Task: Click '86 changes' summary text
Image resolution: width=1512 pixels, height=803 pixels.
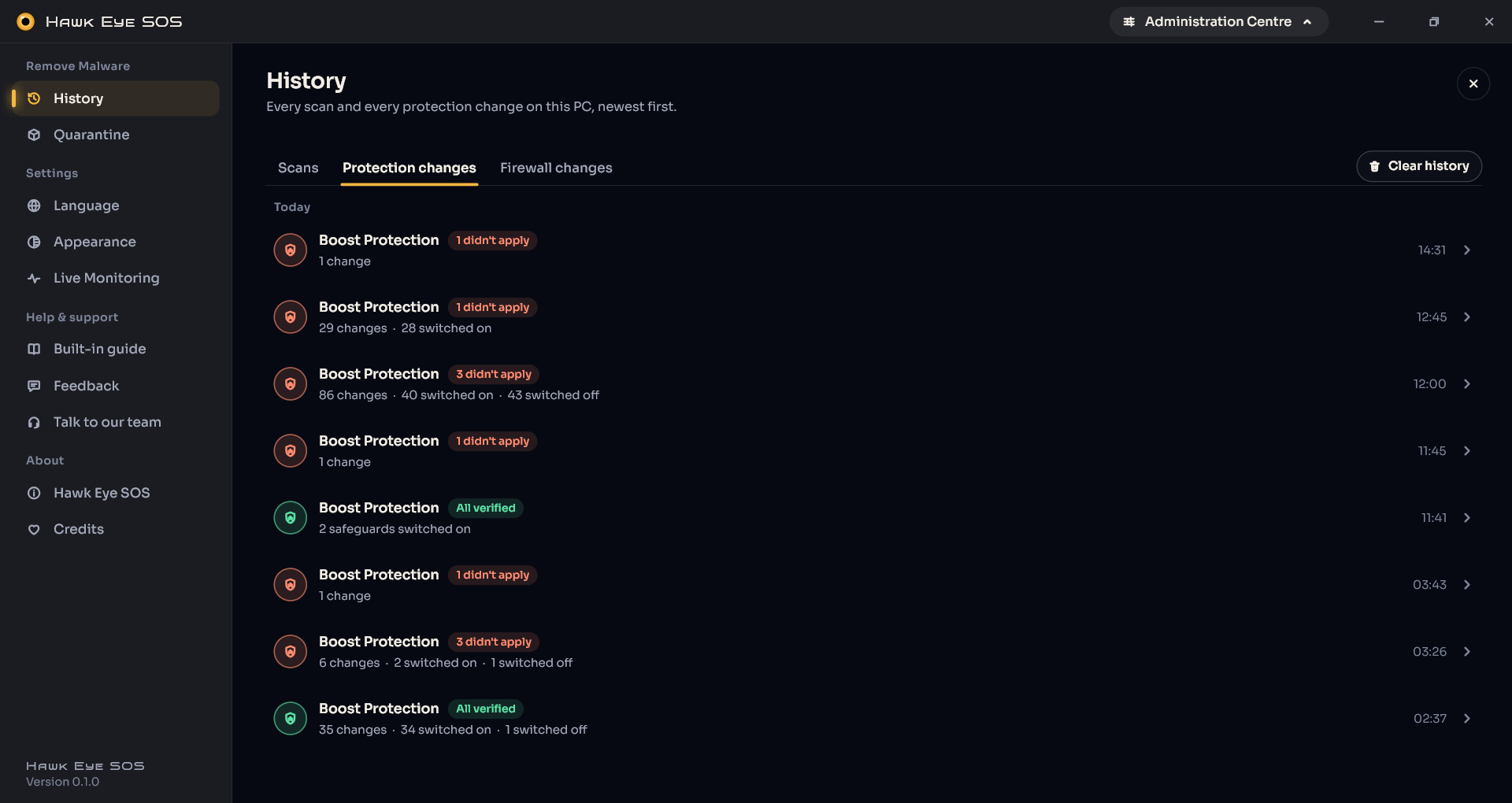Action: tap(353, 395)
